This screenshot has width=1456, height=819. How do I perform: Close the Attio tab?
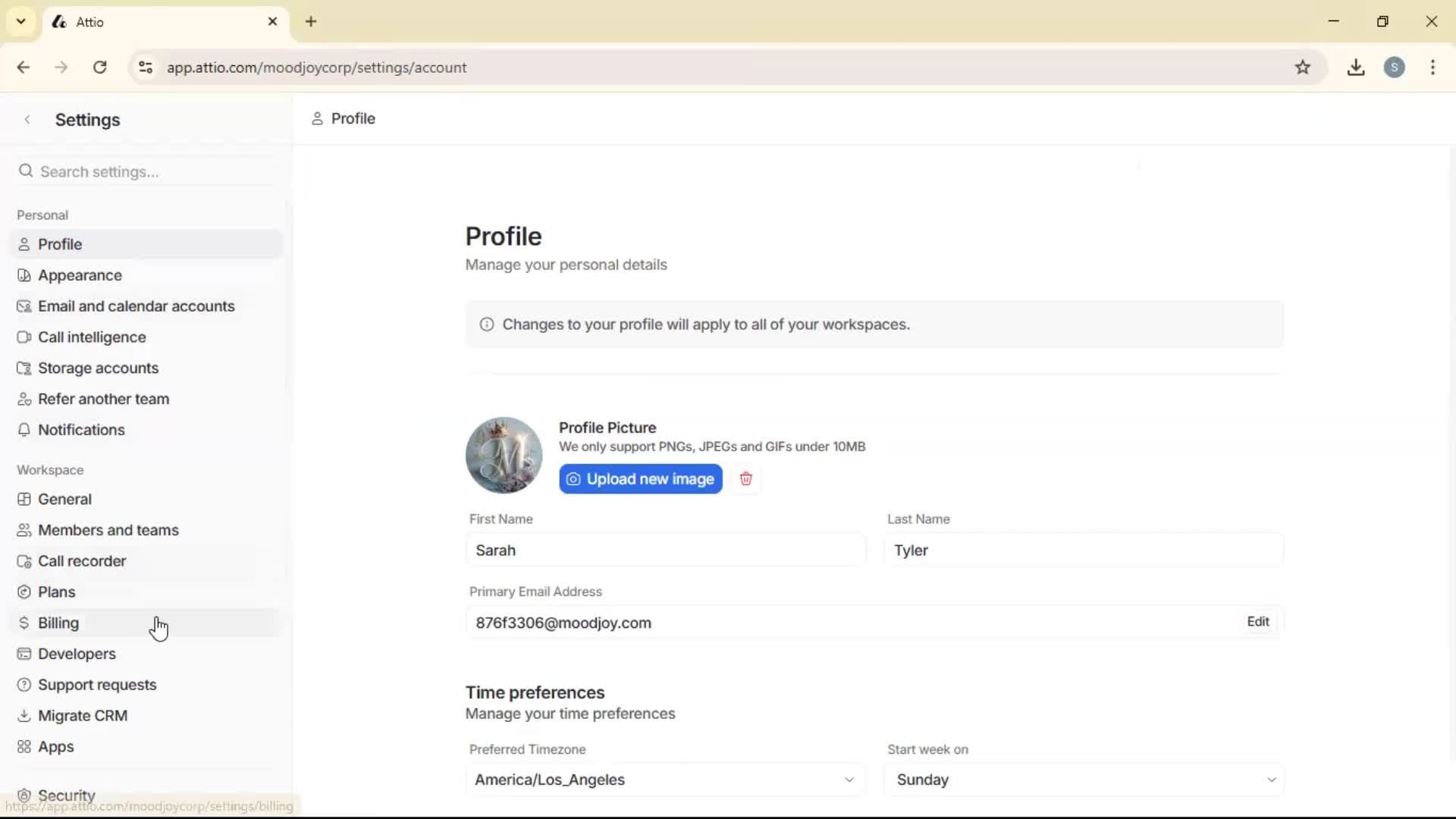click(x=272, y=22)
